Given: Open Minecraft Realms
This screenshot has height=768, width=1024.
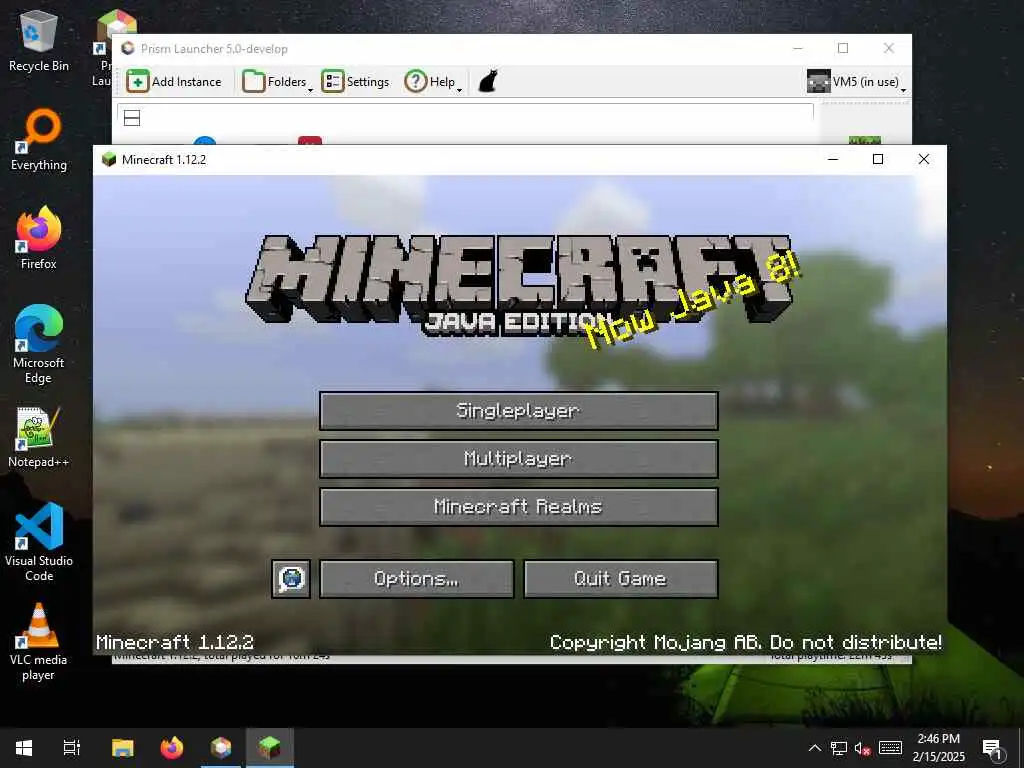Looking at the screenshot, I should point(519,507).
